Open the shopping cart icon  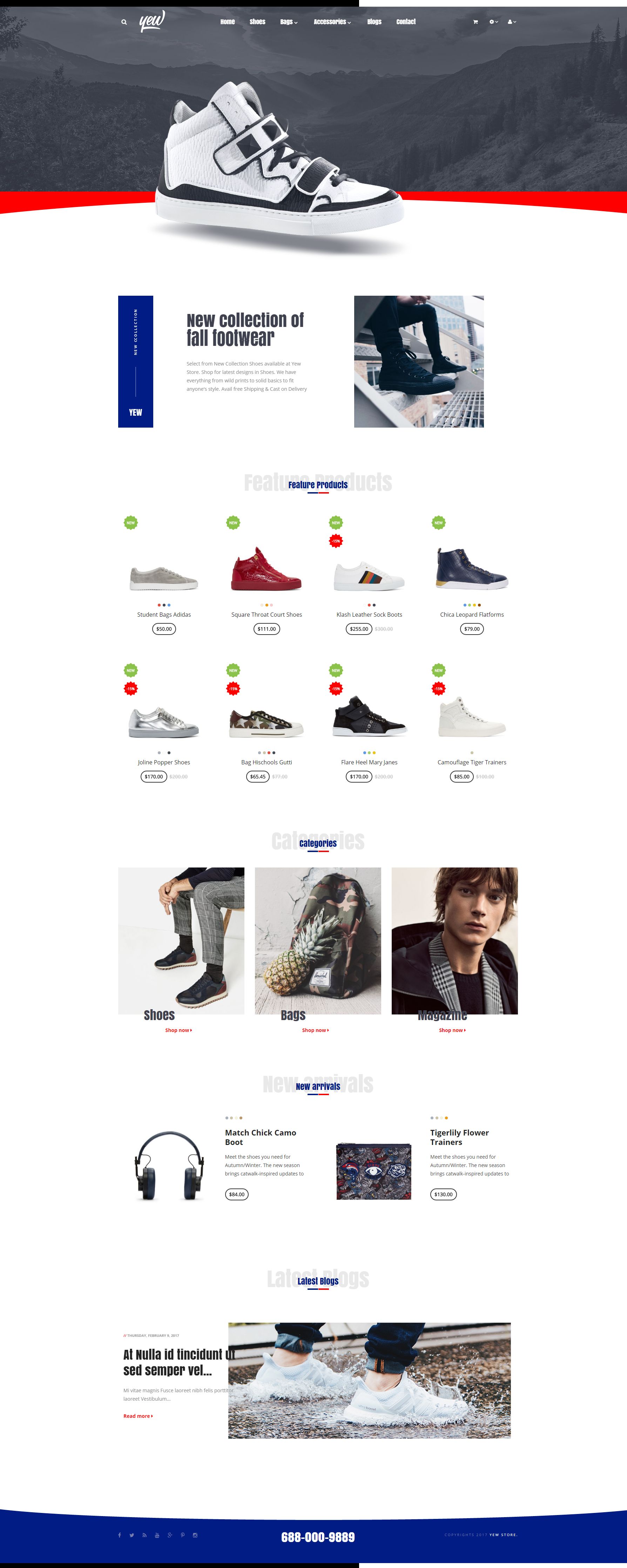click(476, 22)
